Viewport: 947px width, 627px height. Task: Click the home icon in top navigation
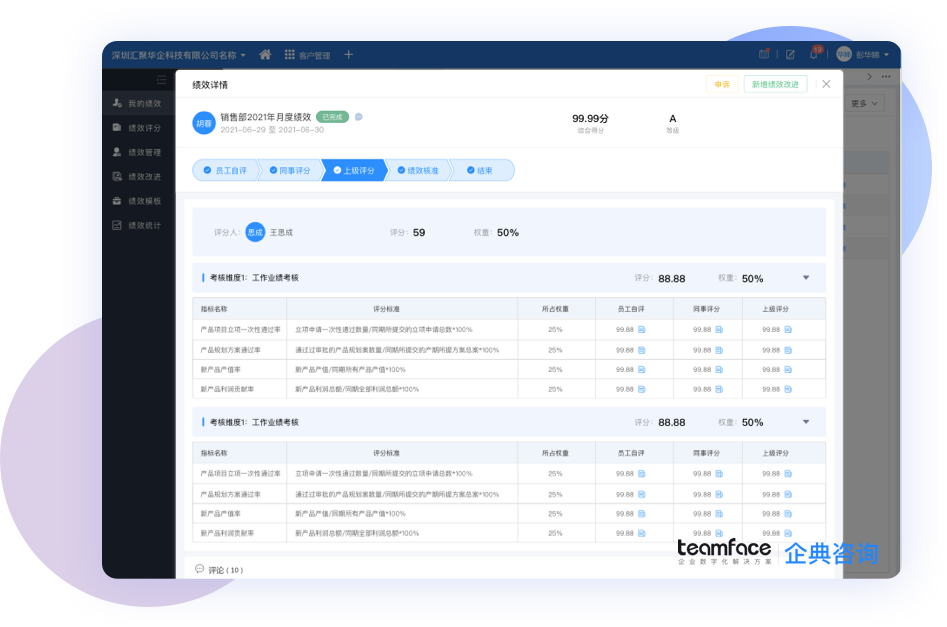pos(265,55)
